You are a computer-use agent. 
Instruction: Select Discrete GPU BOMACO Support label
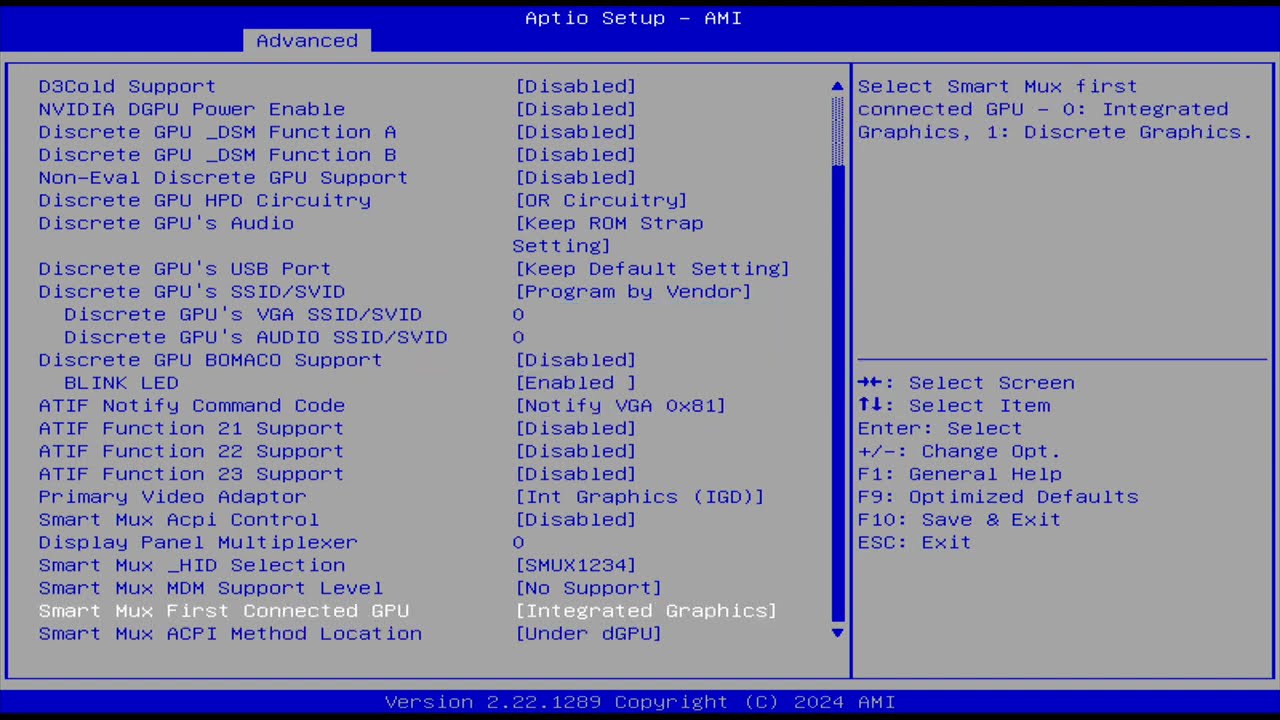(211, 360)
